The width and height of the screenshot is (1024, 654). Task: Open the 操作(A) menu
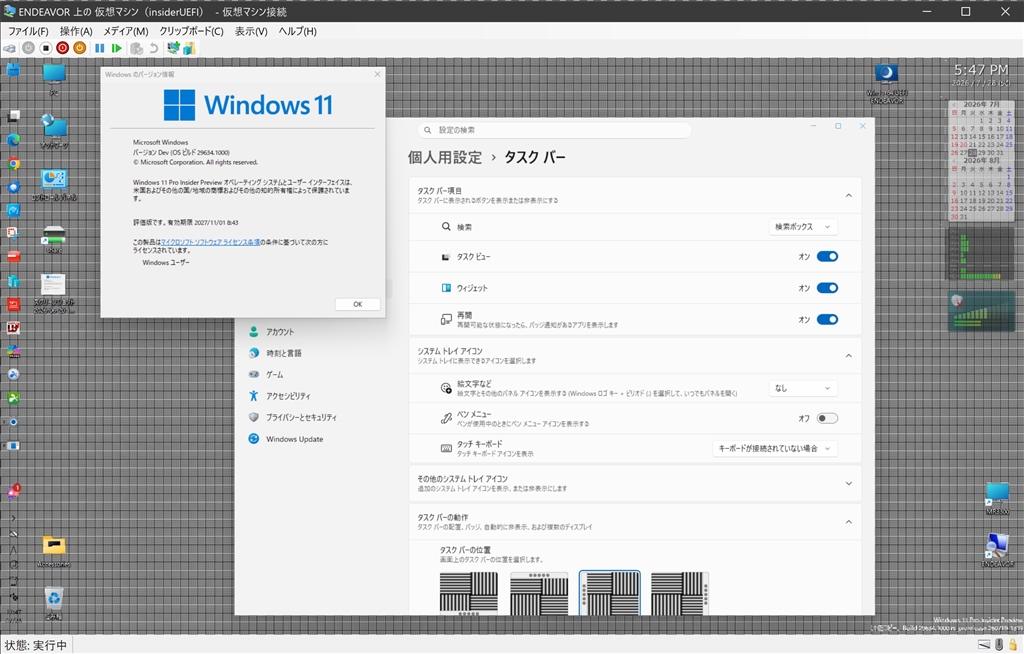76,31
